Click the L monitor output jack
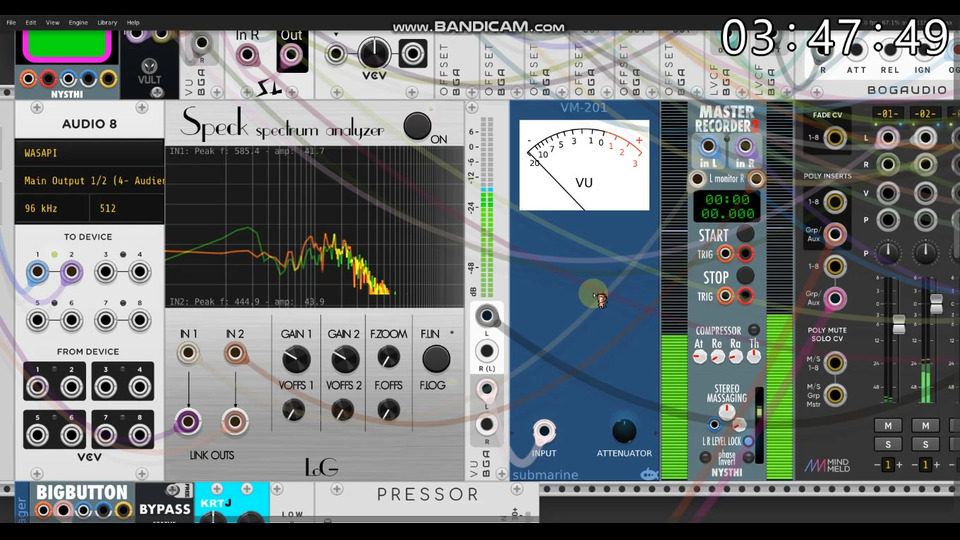Viewport: 960px width, 540px height. point(697,179)
